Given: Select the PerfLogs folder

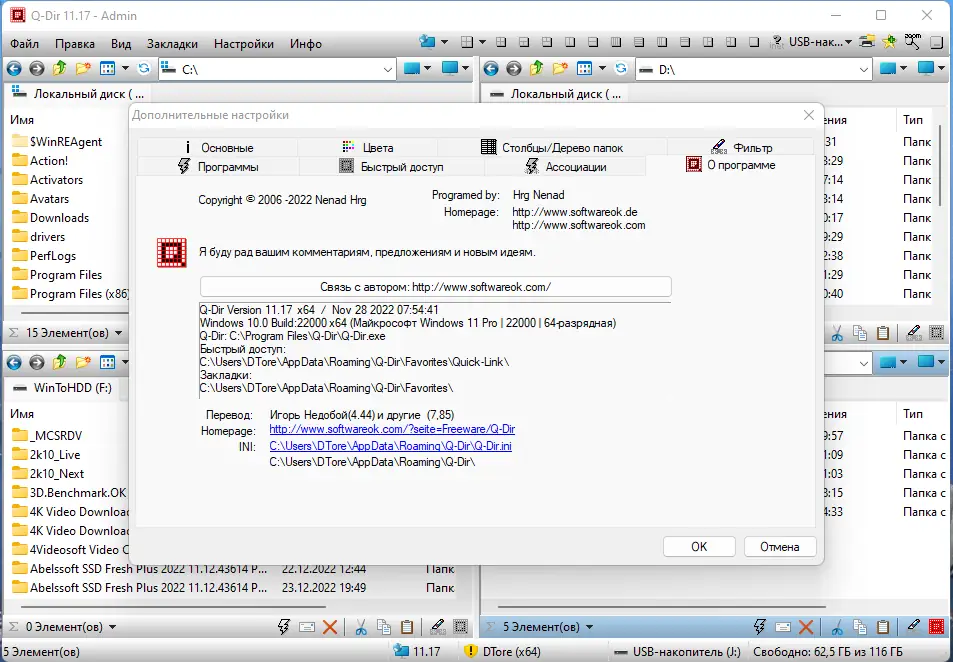Looking at the screenshot, I should click(x=52, y=256).
